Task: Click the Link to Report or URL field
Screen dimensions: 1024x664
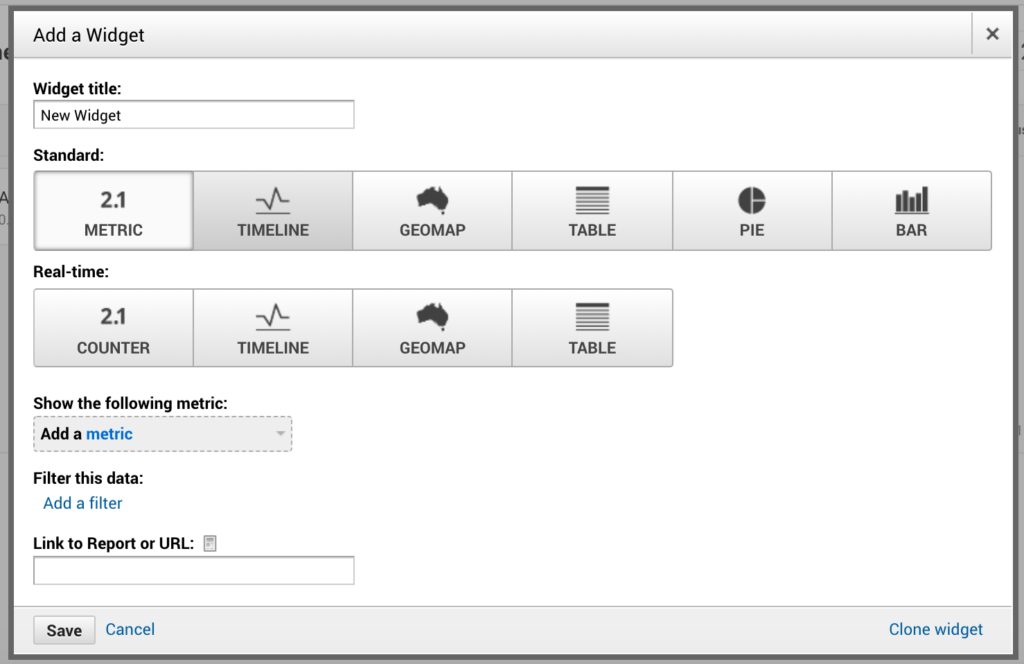Action: click(x=194, y=571)
